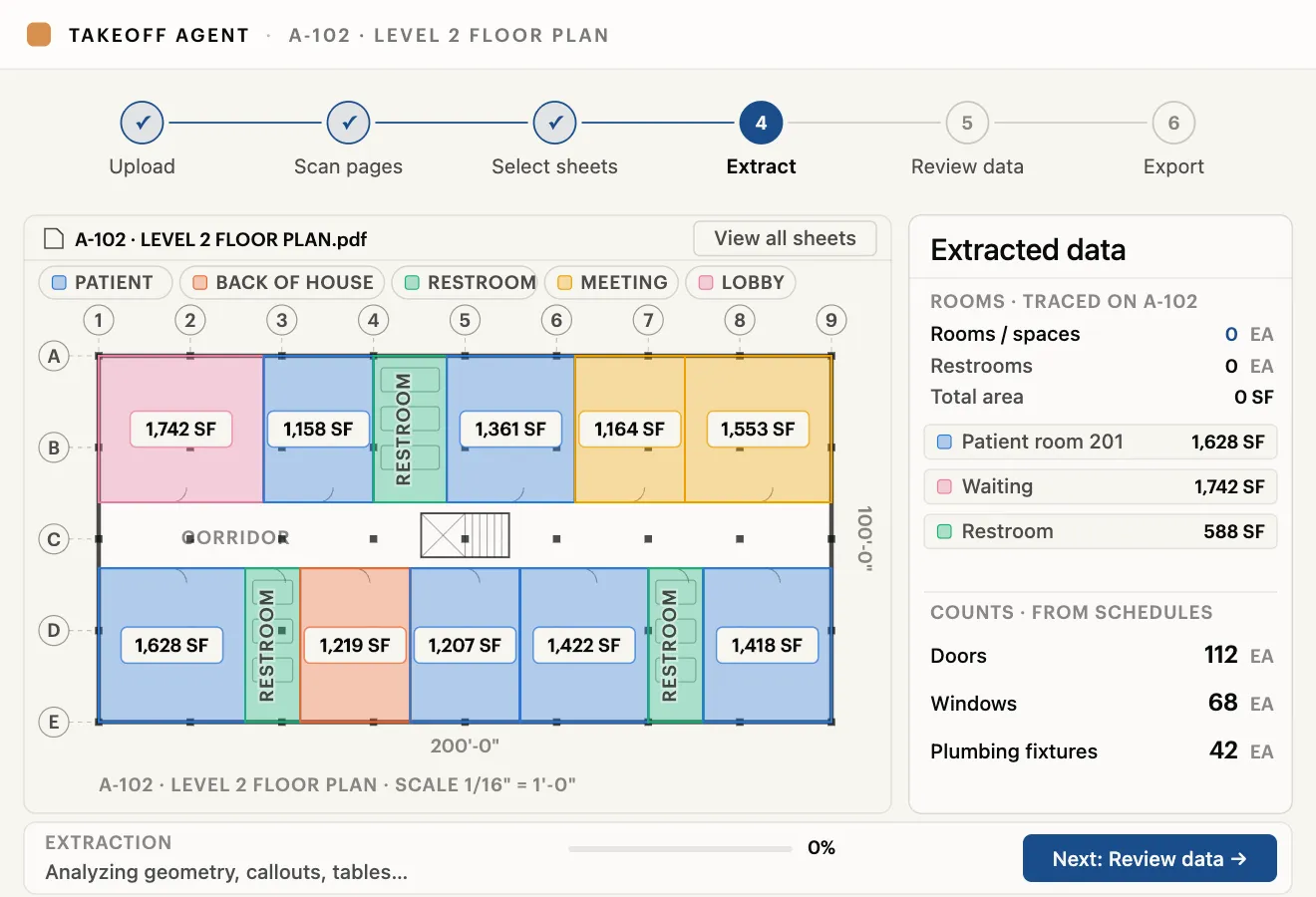Return to the Select sheets step circle

[x=555, y=123]
